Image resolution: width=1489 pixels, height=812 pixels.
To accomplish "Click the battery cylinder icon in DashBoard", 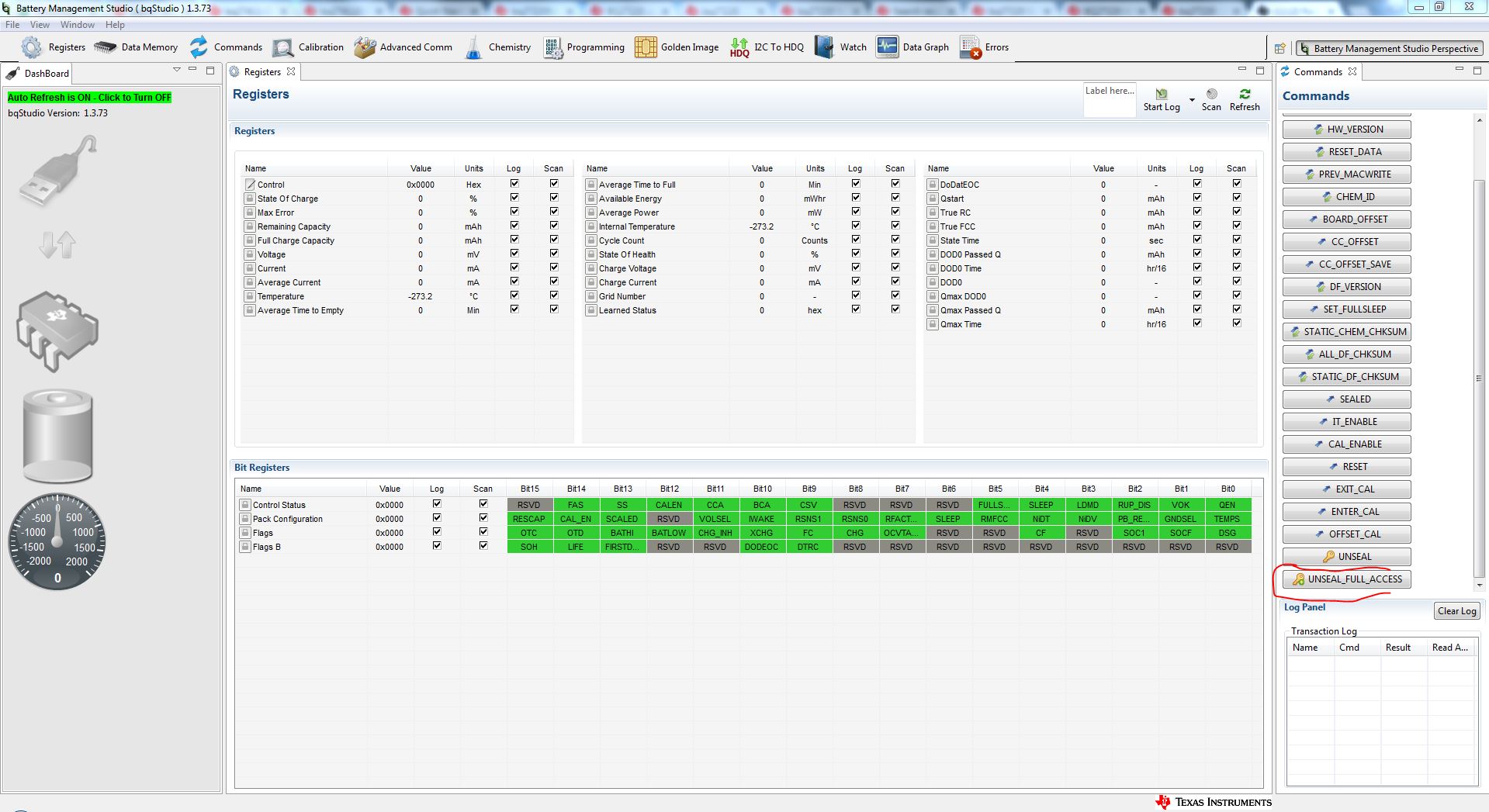I will point(58,437).
